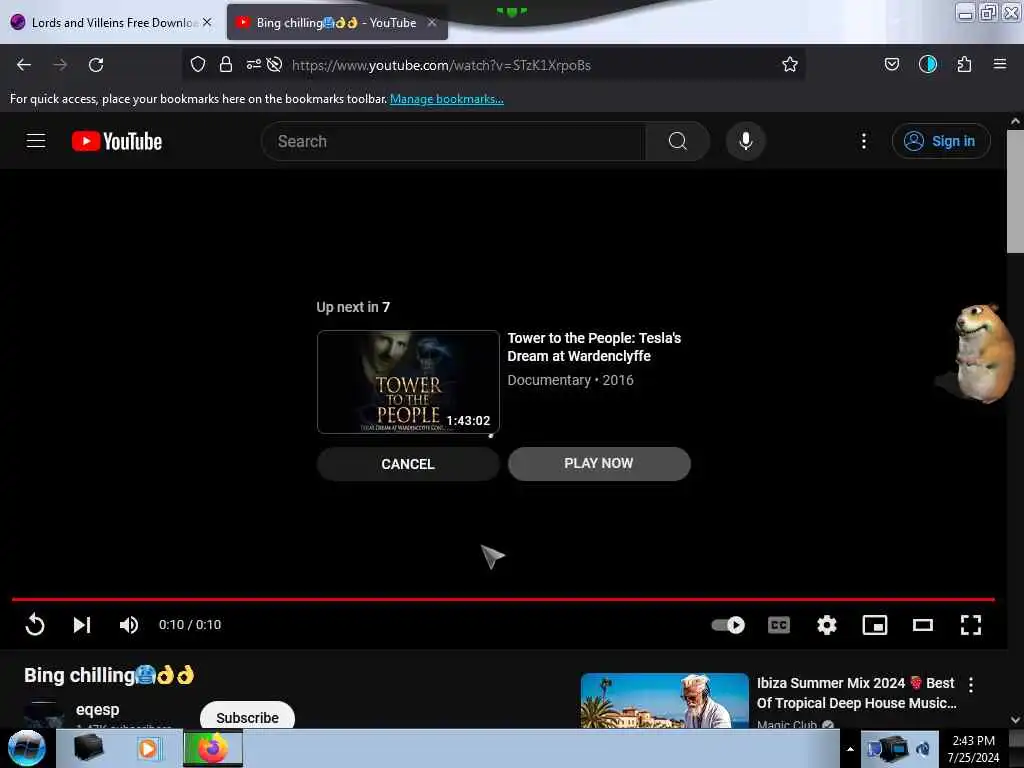Image resolution: width=1024 pixels, height=768 pixels.
Task: Open the black folder taskbar icon
Action: (x=89, y=748)
